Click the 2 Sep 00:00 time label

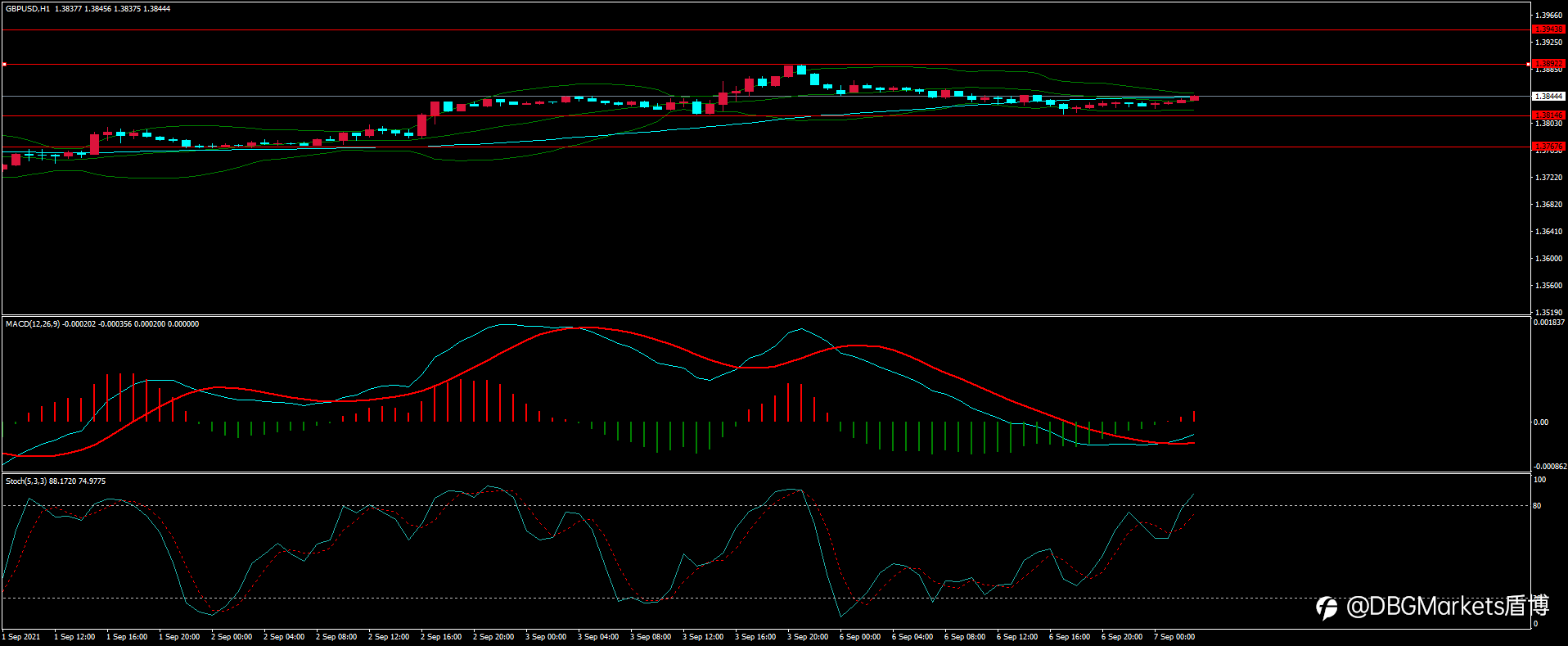click(x=232, y=637)
